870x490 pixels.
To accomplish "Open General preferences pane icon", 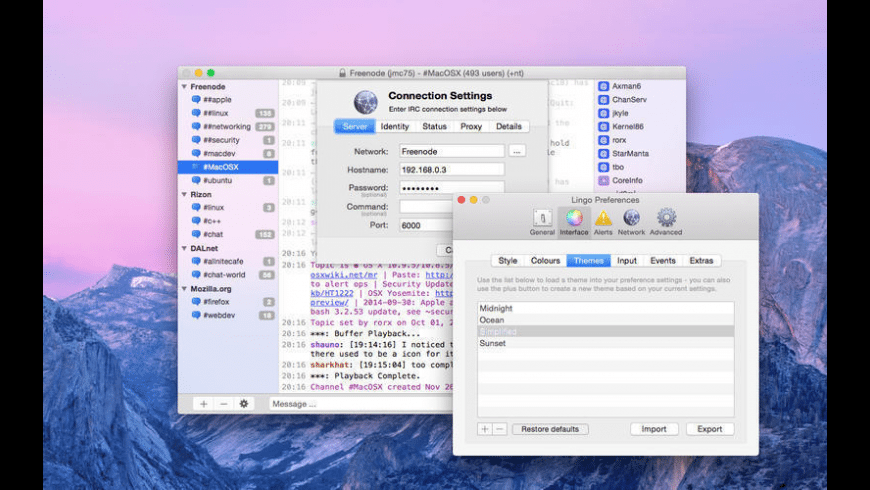I will 542,218.
